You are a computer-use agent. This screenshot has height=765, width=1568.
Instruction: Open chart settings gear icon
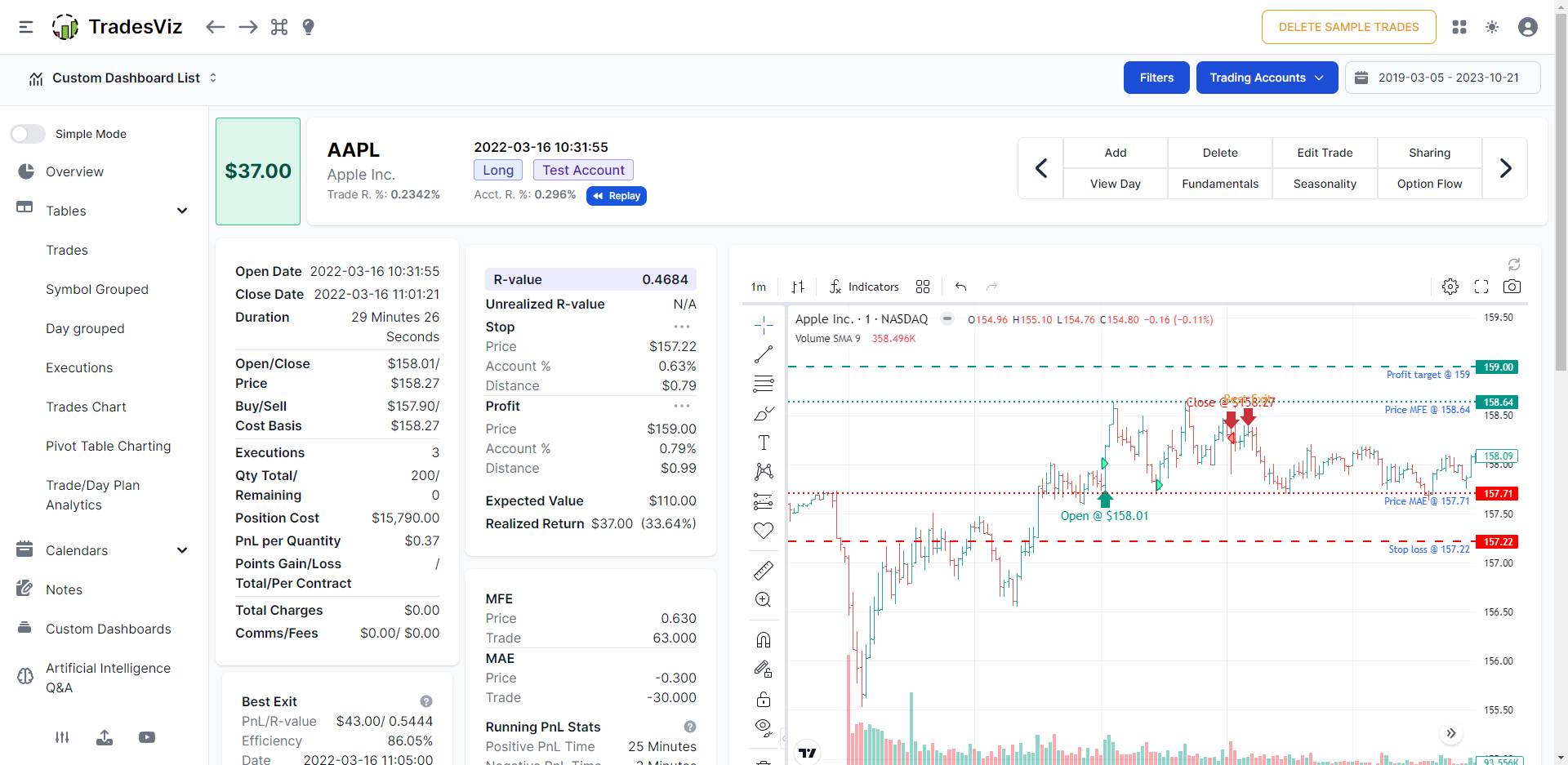pos(1450,287)
